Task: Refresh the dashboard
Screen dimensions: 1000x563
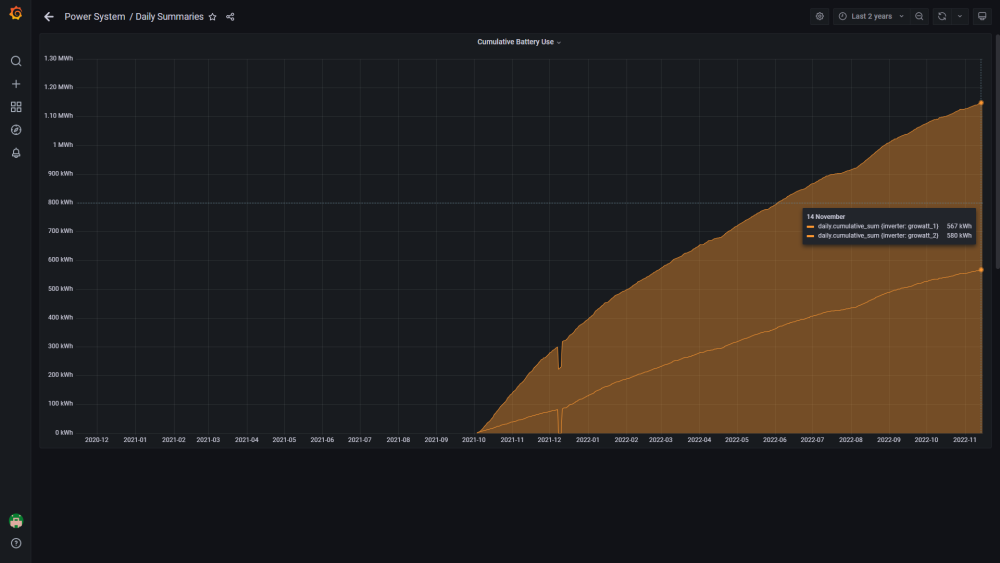Action: [942, 17]
